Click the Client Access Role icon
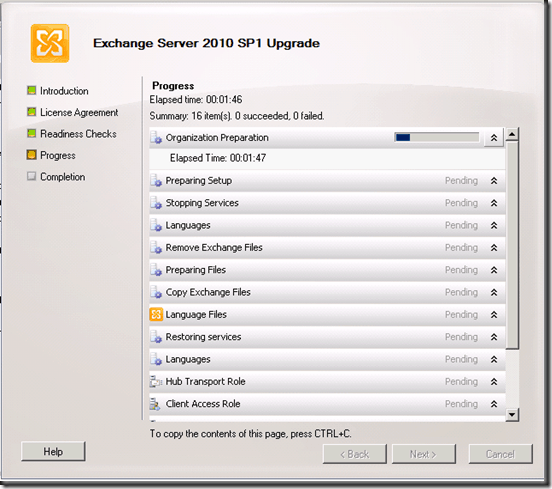The height and width of the screenshot is (489, 552). (155, 404)
